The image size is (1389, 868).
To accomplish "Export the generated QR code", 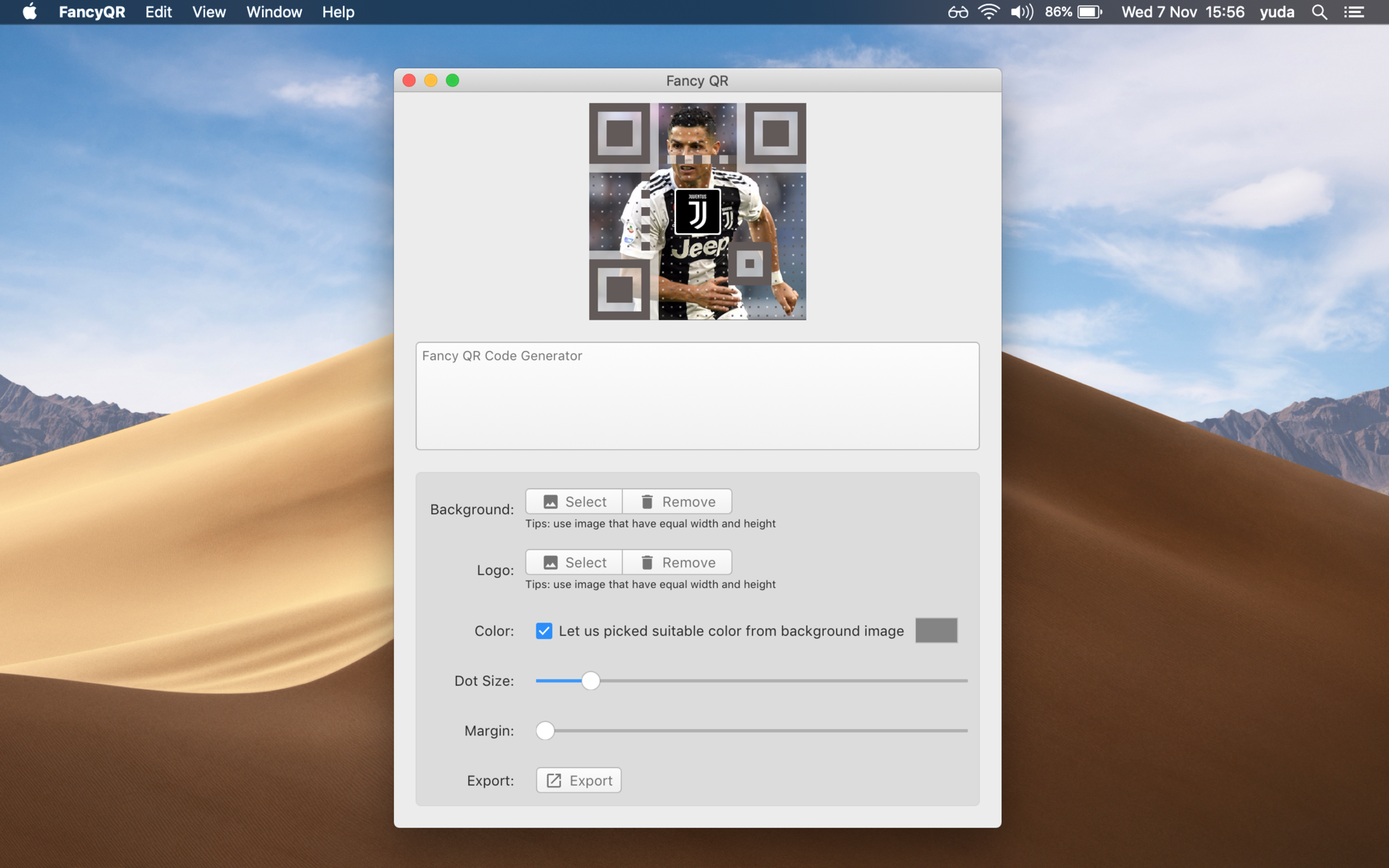I will click(x=578, y=780).
